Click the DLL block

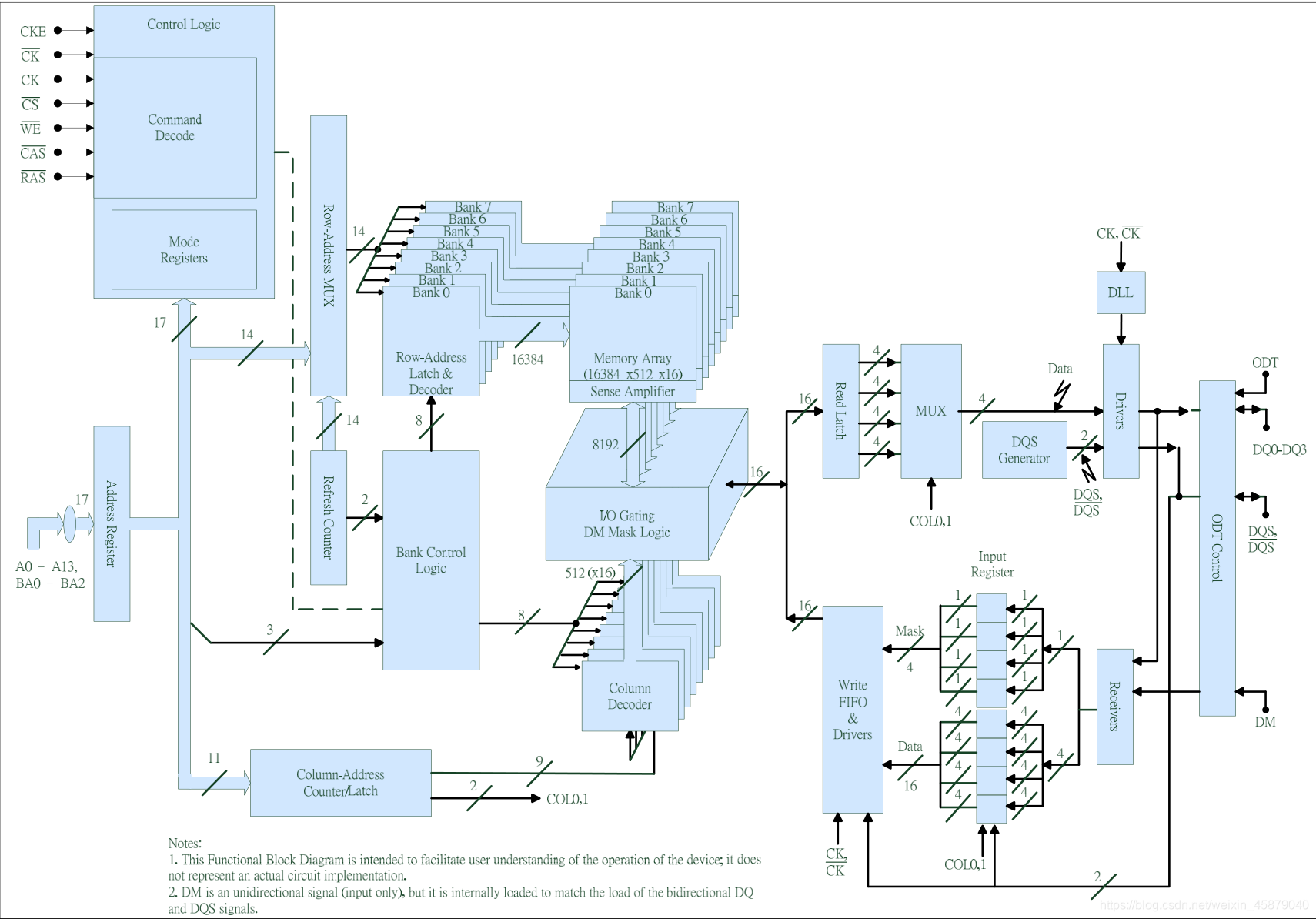point(1121,292)
